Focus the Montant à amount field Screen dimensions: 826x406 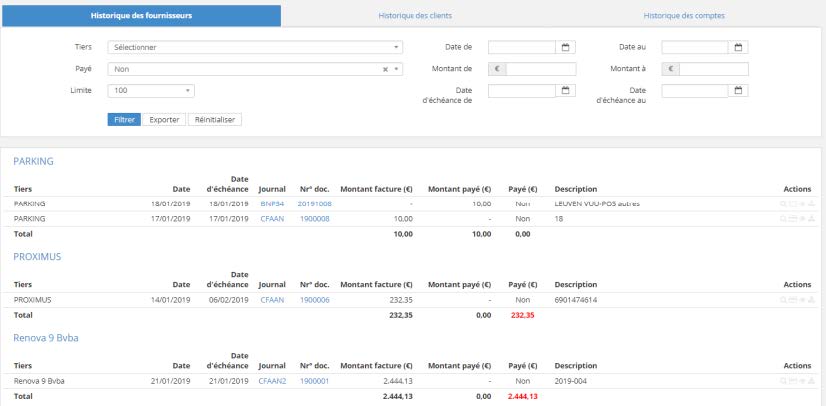(714, 69)
